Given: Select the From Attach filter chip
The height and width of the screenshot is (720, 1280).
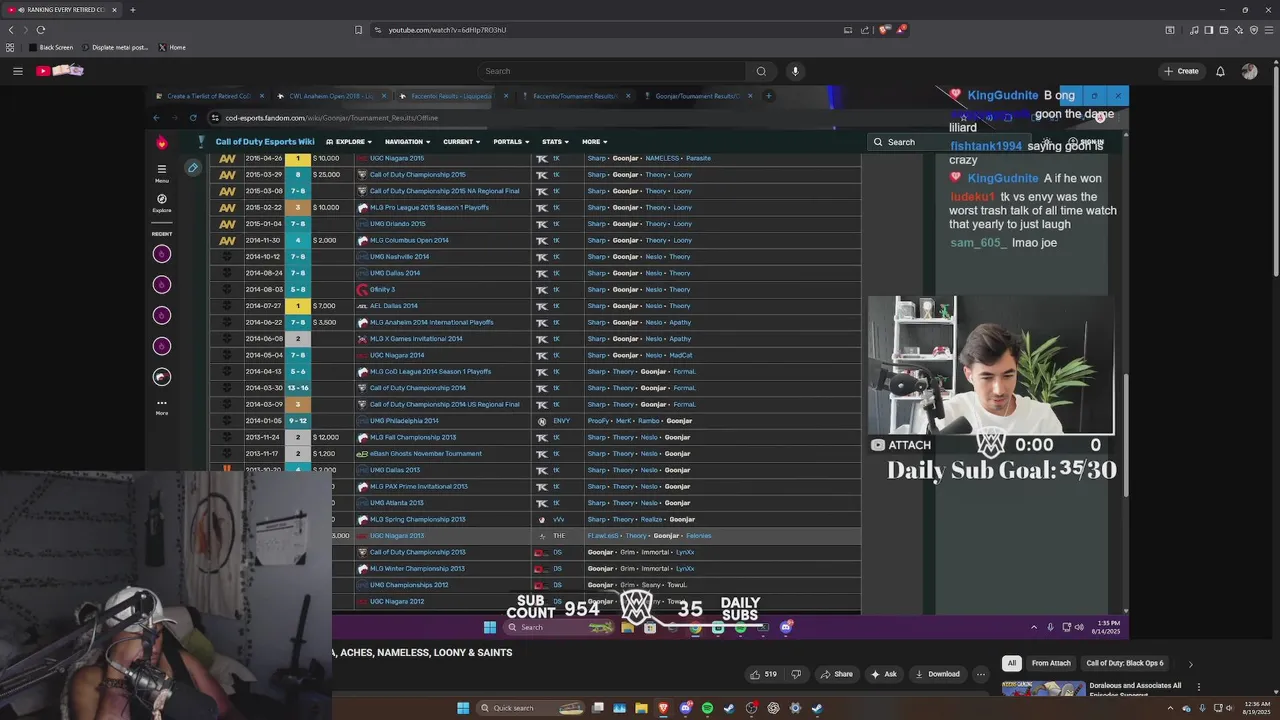Looking at the screenshot, I should click(1051, 663).
